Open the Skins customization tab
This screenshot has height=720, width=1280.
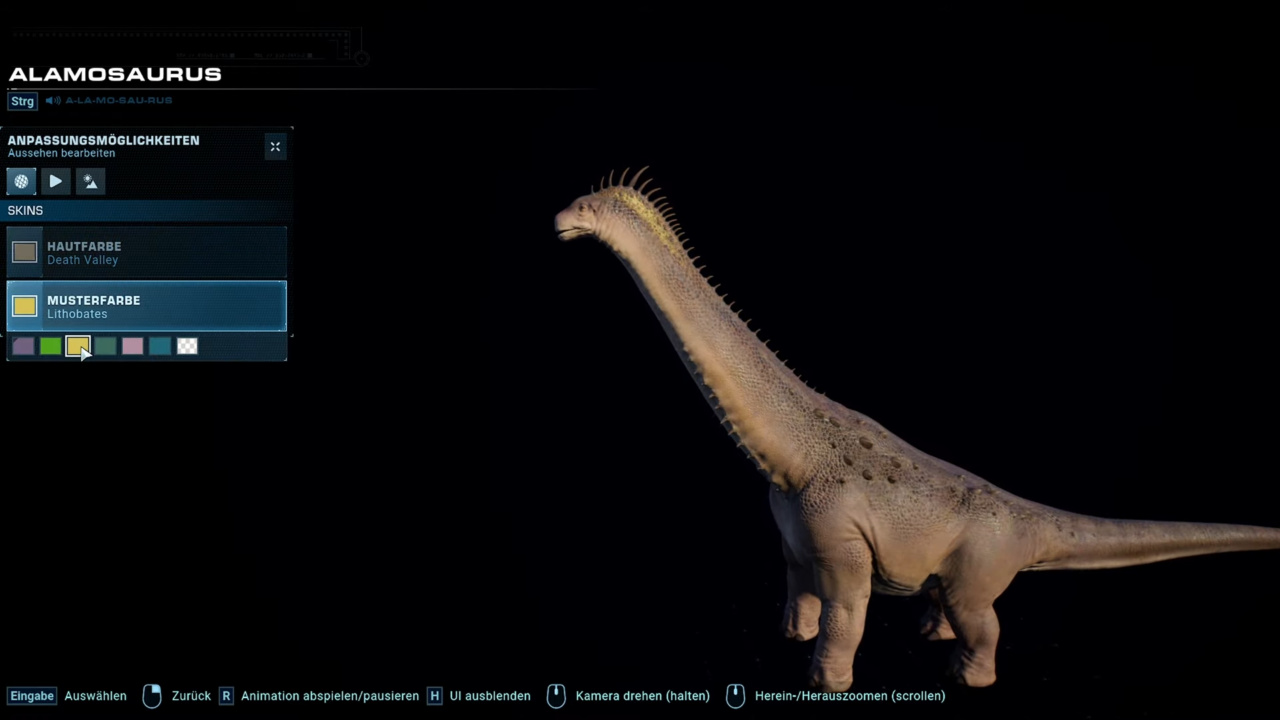(21, 181)
